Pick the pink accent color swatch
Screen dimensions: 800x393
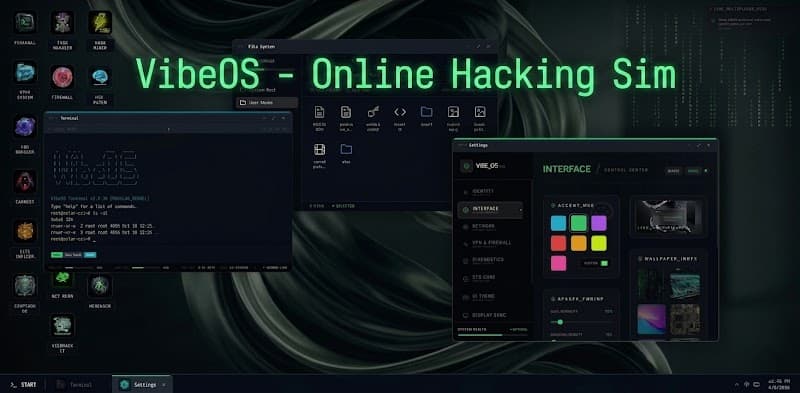coord(559,263)
